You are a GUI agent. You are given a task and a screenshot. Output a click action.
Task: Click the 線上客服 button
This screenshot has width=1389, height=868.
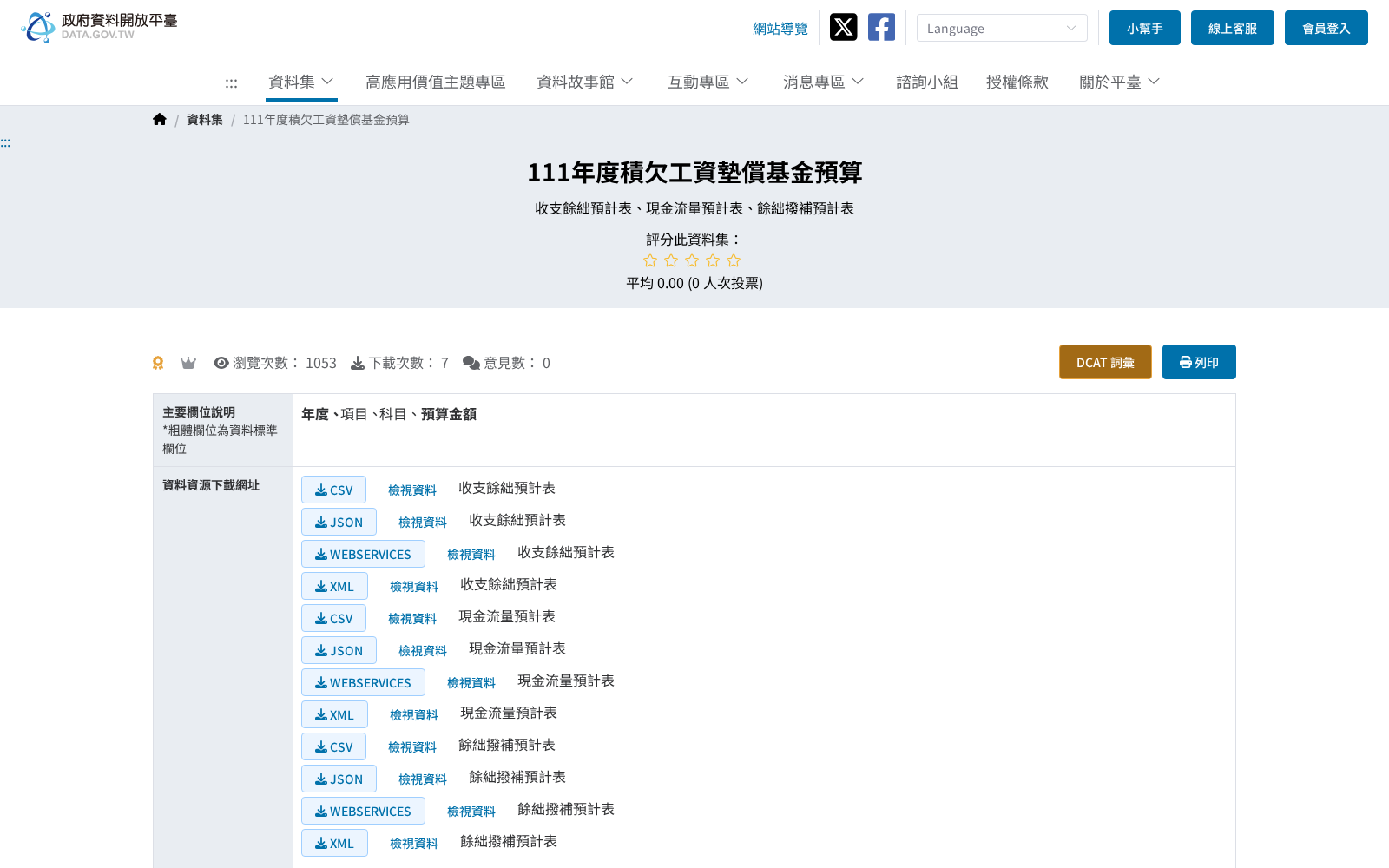click(x=1233, y=28)
